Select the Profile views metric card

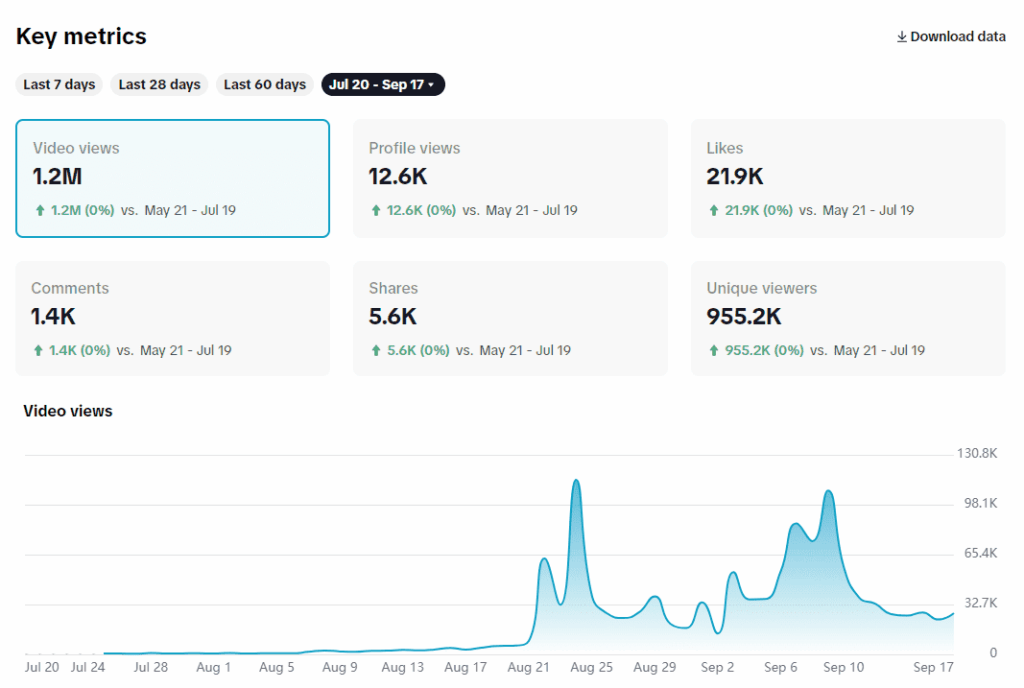510,178
